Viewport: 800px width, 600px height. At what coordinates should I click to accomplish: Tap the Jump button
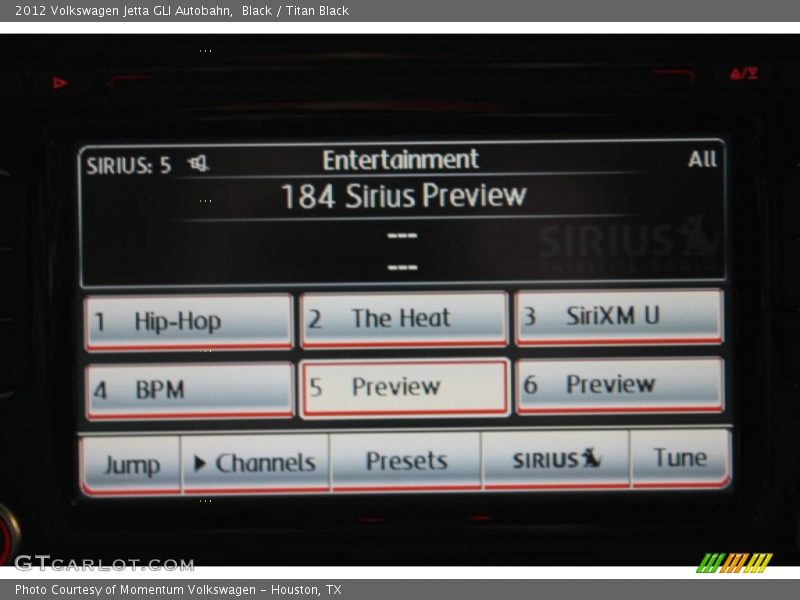tap(131, 465)
